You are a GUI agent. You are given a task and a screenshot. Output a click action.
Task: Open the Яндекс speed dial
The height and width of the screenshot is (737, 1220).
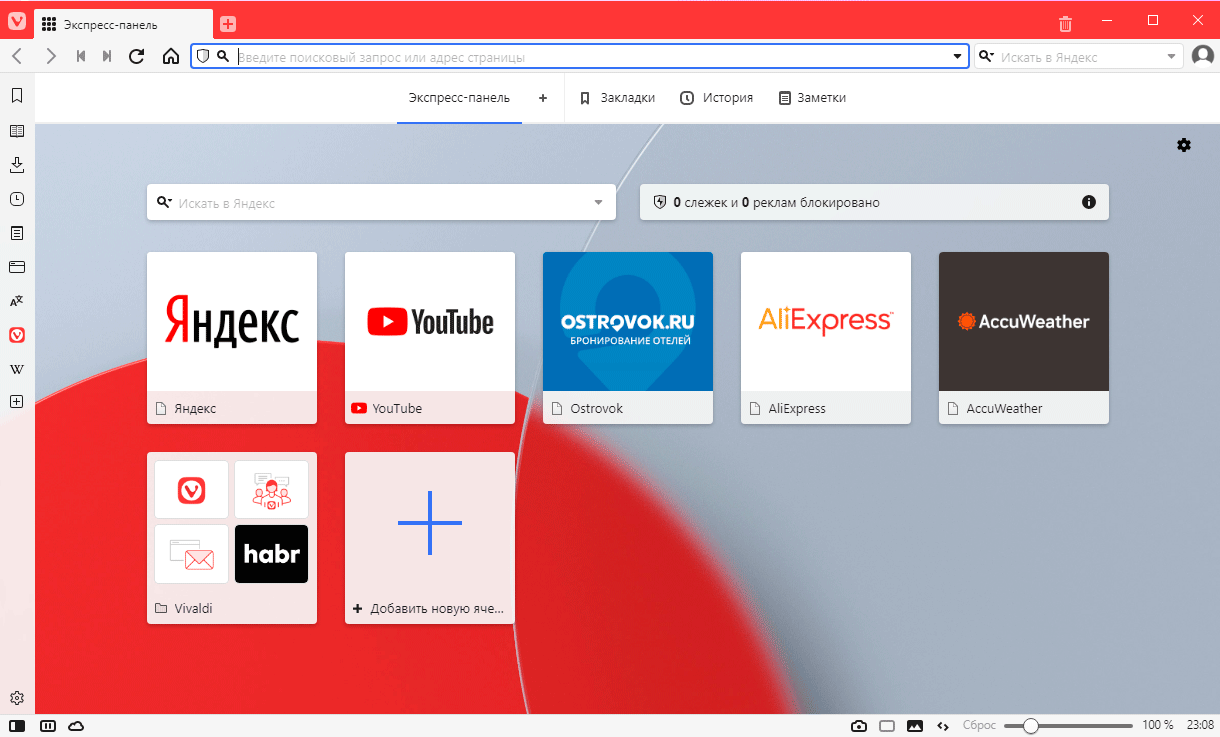232,338
